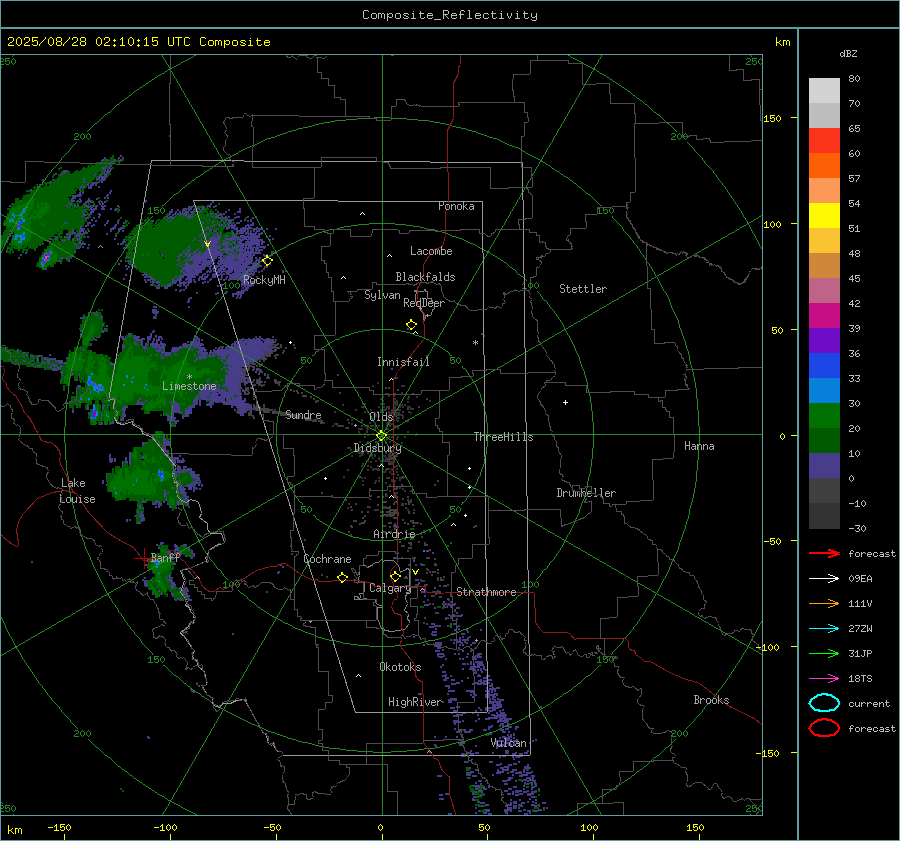
Task: Click the HighRiver city label
Action: click(415, 702)
